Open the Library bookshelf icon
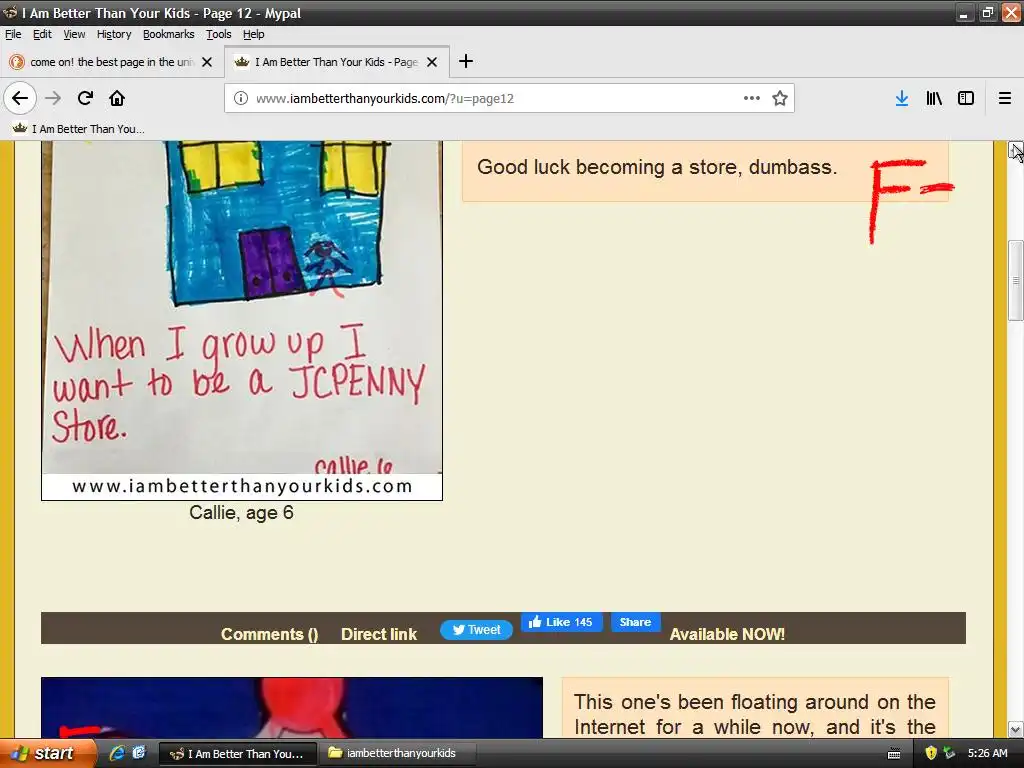1024x768 pixels. pyautogui.click(x=934, y=98)
